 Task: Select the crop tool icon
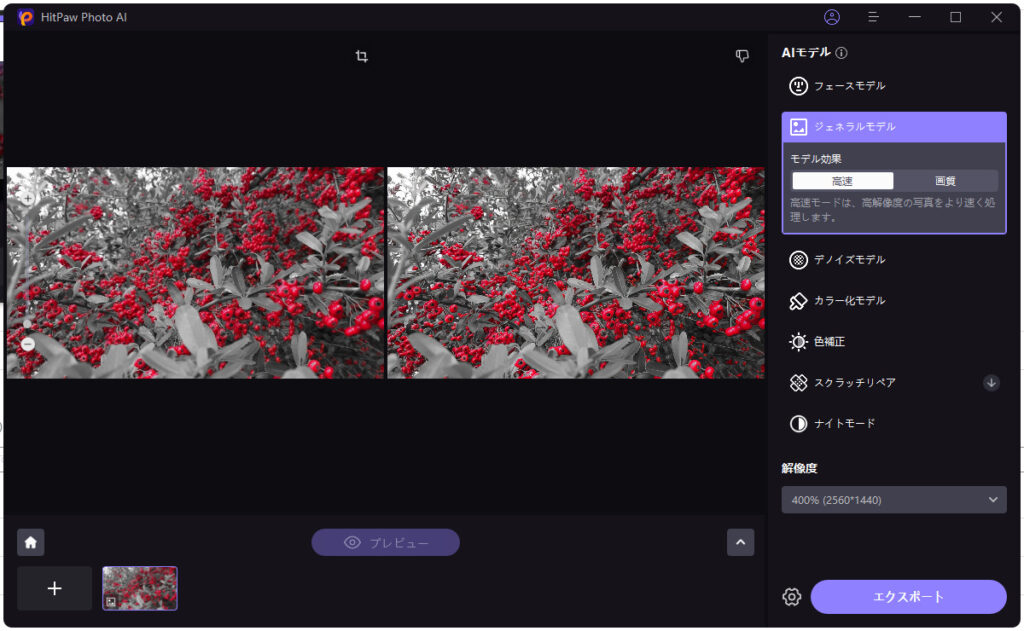point(362,57)
